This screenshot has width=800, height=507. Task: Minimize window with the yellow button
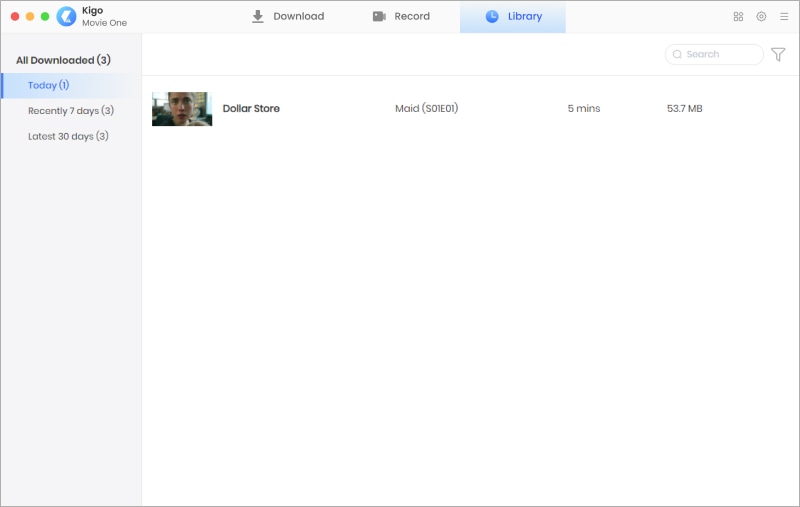pyautogui.click(x=30, y=16)
